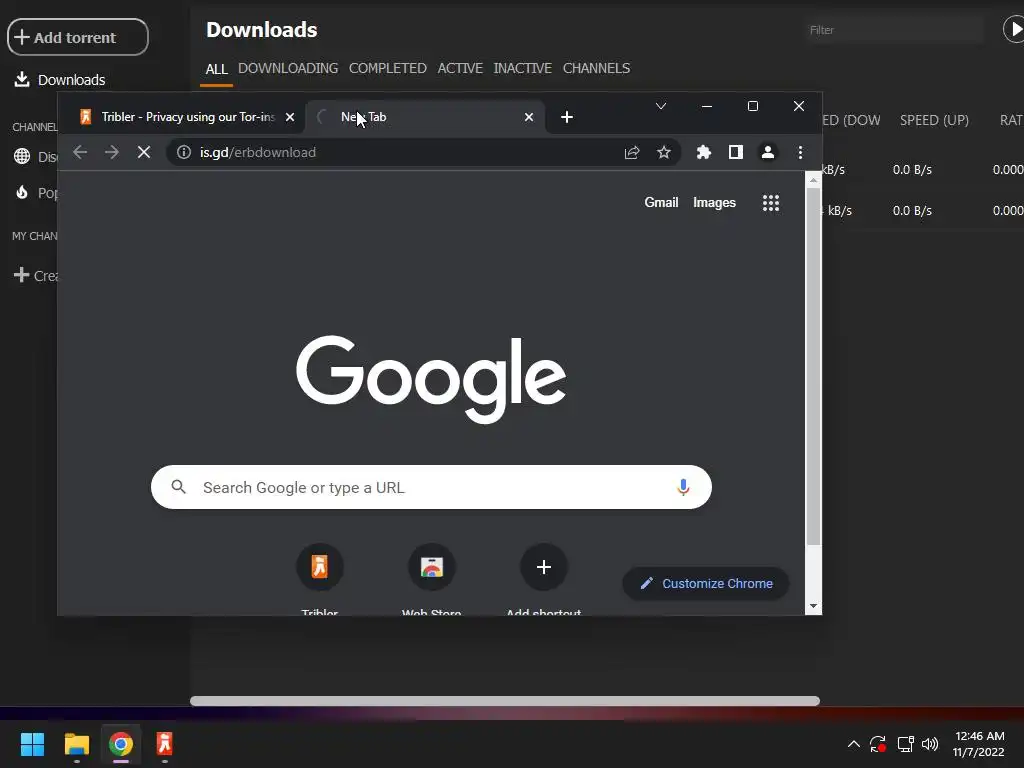The height and width of the screenshot is (768, 1024).
Task: Show hidden tray icons chevron
Action: [854, 744]
